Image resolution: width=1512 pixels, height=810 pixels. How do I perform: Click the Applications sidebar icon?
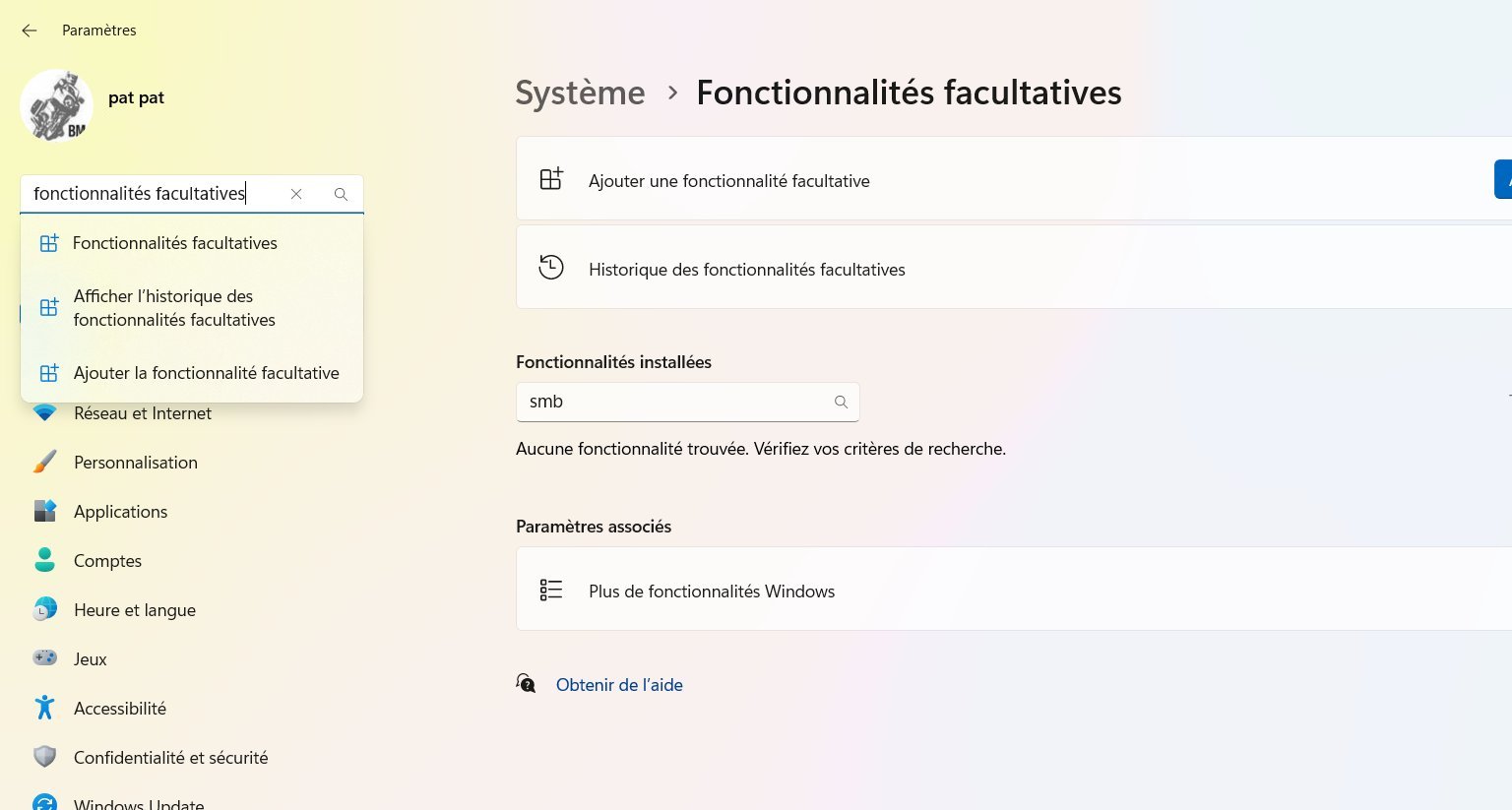[x=45, y=512]
